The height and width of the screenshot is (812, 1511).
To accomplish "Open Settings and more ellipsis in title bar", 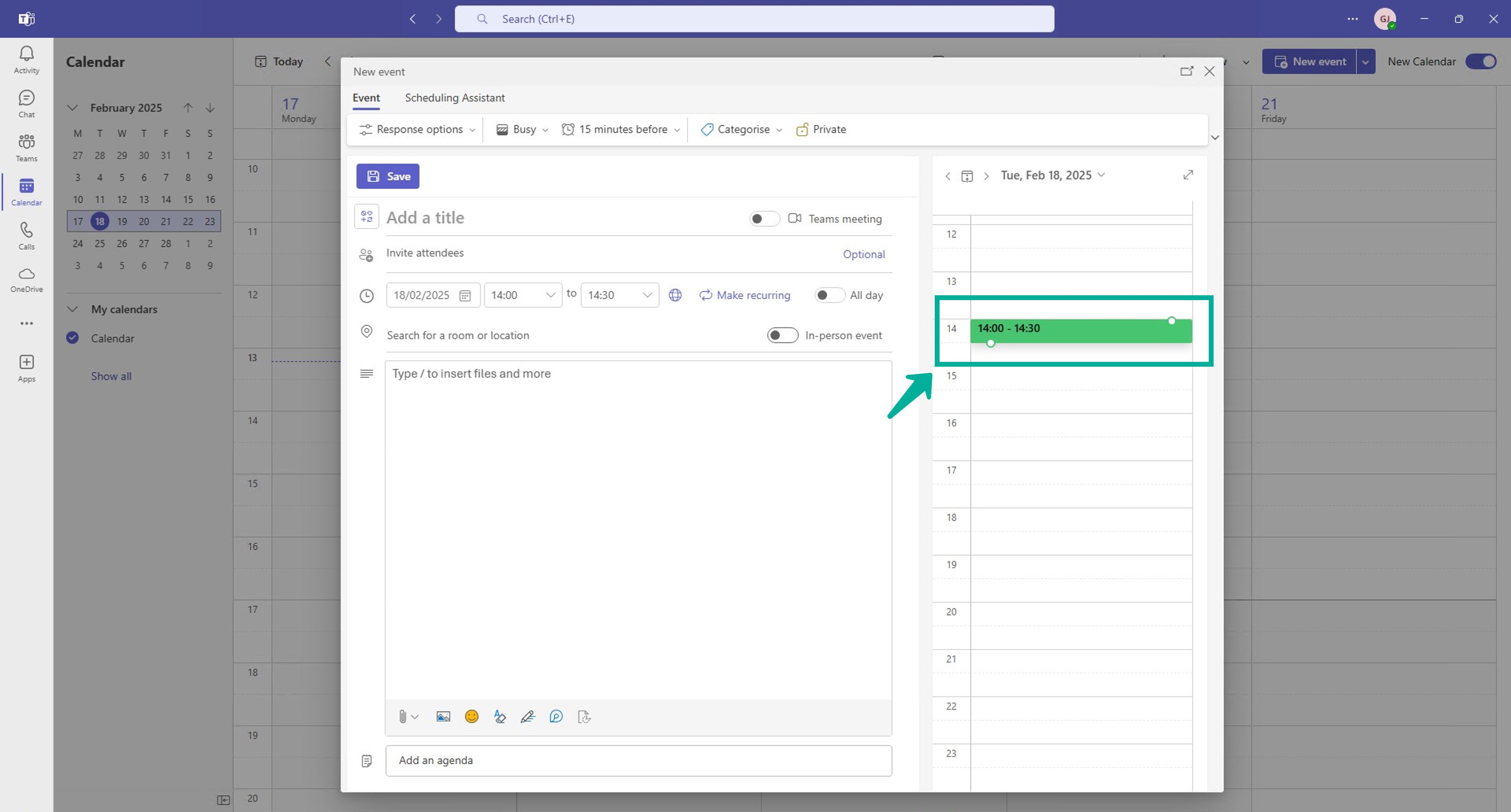I will 1352,19.
